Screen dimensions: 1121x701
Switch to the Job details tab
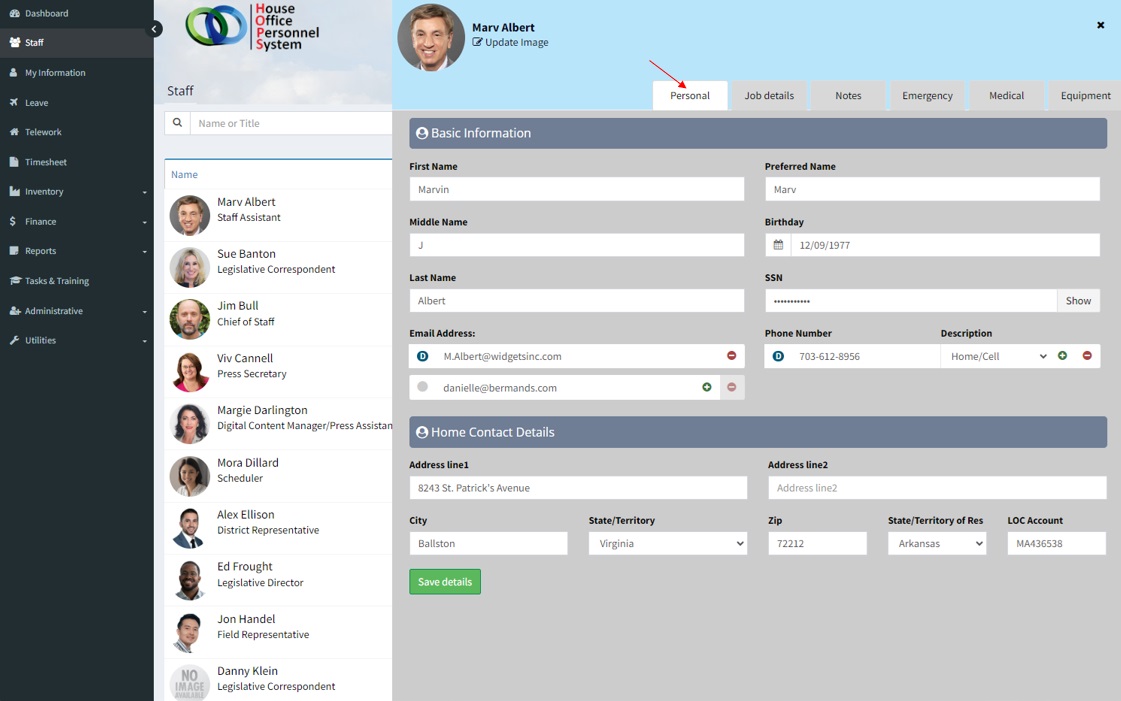(769, 96)
